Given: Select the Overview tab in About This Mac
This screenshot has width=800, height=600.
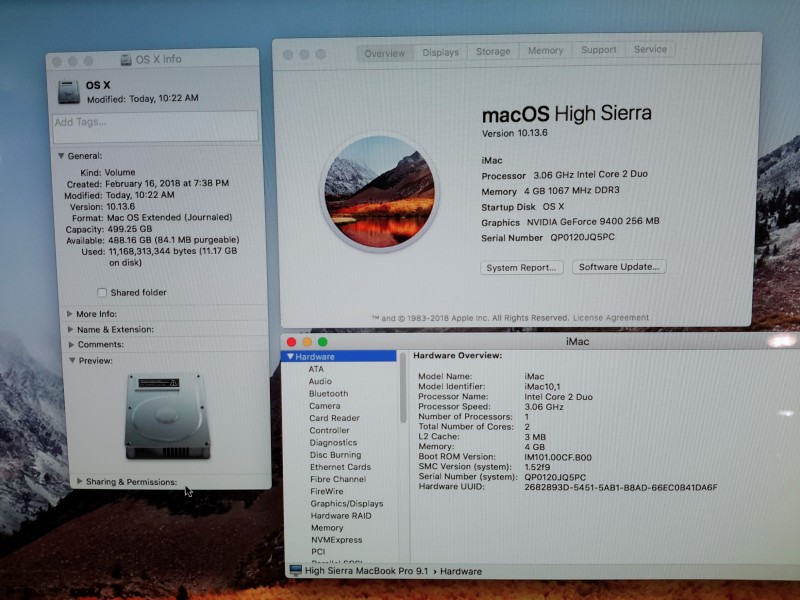Looking at the screenshot, I should (385, 53).
